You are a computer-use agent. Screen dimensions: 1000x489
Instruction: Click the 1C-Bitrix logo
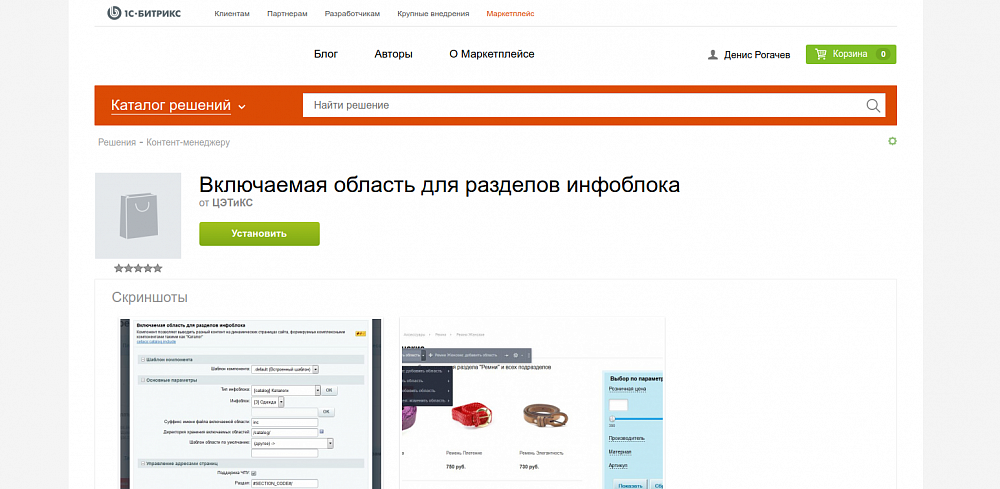pos(144,13)
